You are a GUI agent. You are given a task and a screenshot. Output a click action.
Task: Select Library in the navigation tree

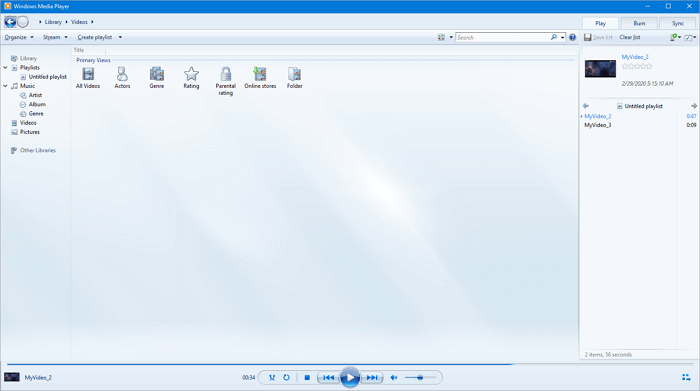pyautogui.click(x=24, y=58)
